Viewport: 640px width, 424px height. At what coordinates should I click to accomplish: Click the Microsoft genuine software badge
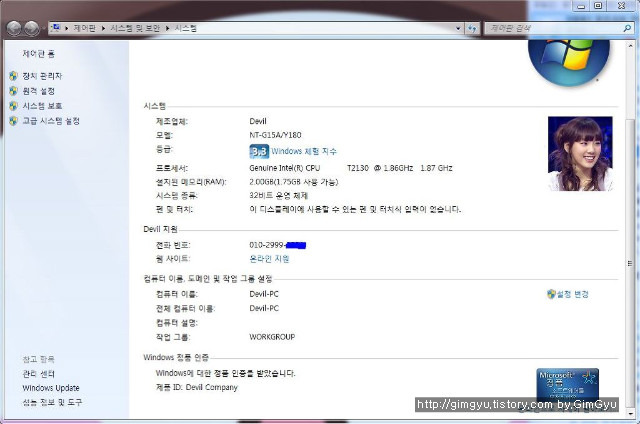coord(567,384)
